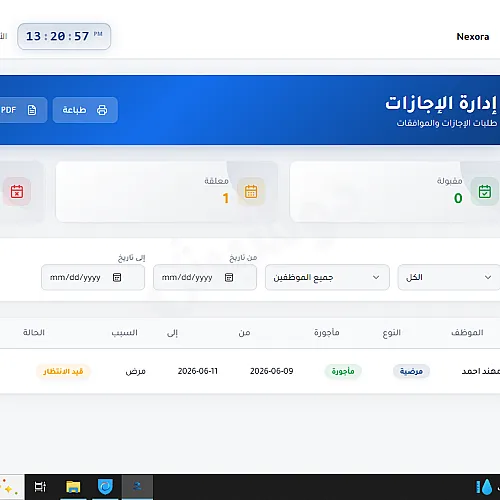Viewport: 500px width, 500px height.
Task: Click the red rejected calendar-x icon
Action: pyautogui.click(x=17, y=192)
